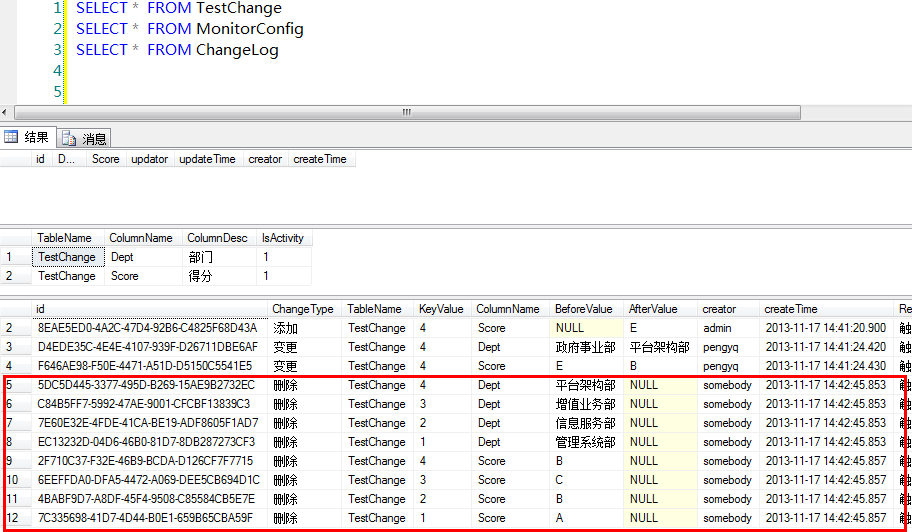The height and width of the screenshot is (532, 912).
Task: Select row header 1 in MonitorConfig grid
Action: point(16,257)
